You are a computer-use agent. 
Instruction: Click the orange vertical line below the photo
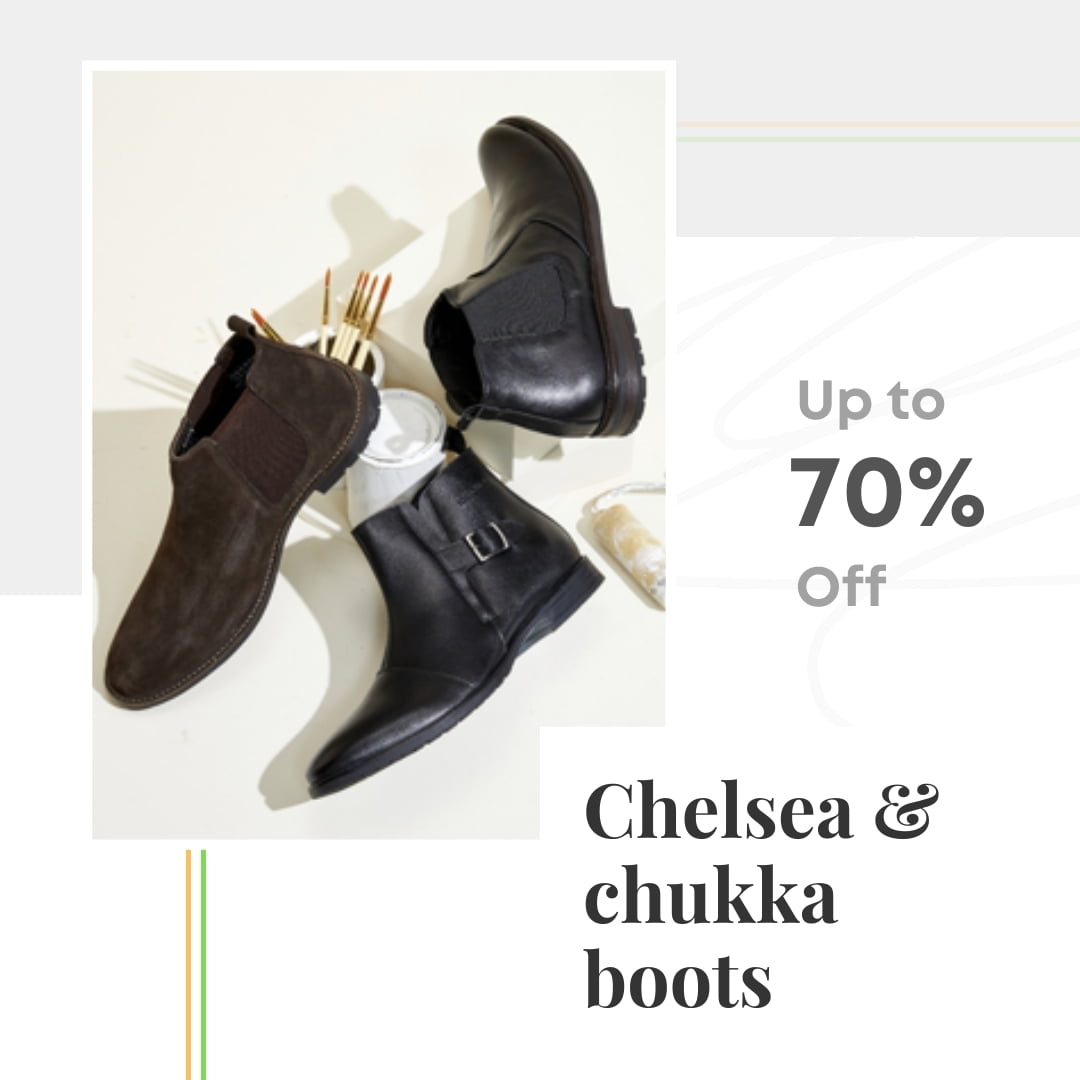tap(188, 964)
